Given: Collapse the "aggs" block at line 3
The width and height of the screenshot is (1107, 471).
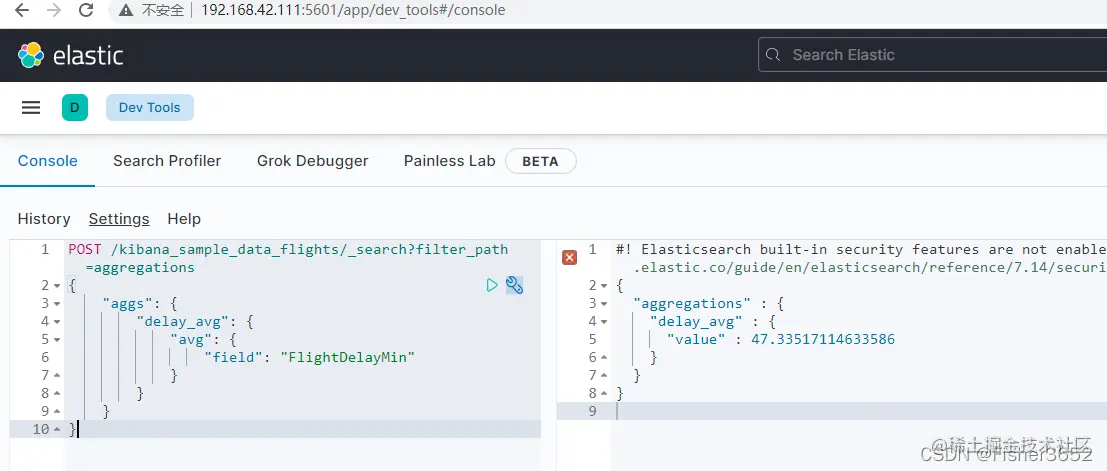Looking at the screenshot, I should pyautogui.click(x=57, y=304).
